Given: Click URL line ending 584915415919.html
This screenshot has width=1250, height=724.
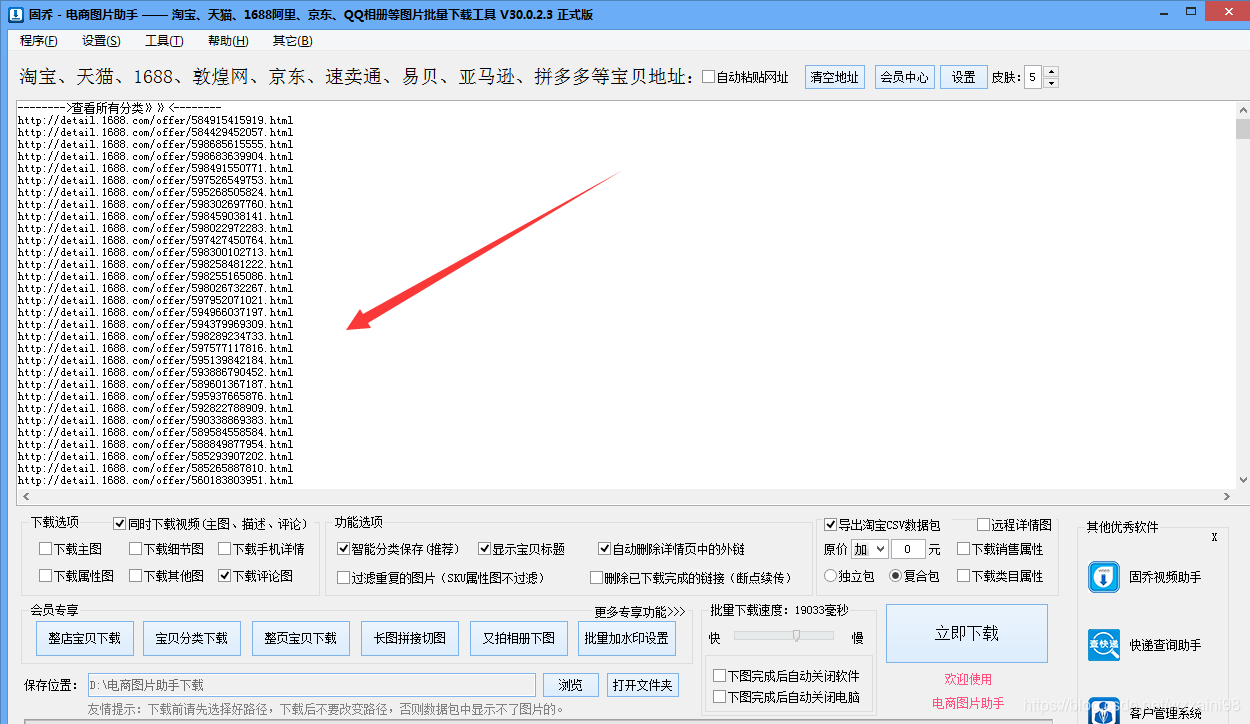Looking at the screenshot, I should click(x=155, y=120).
